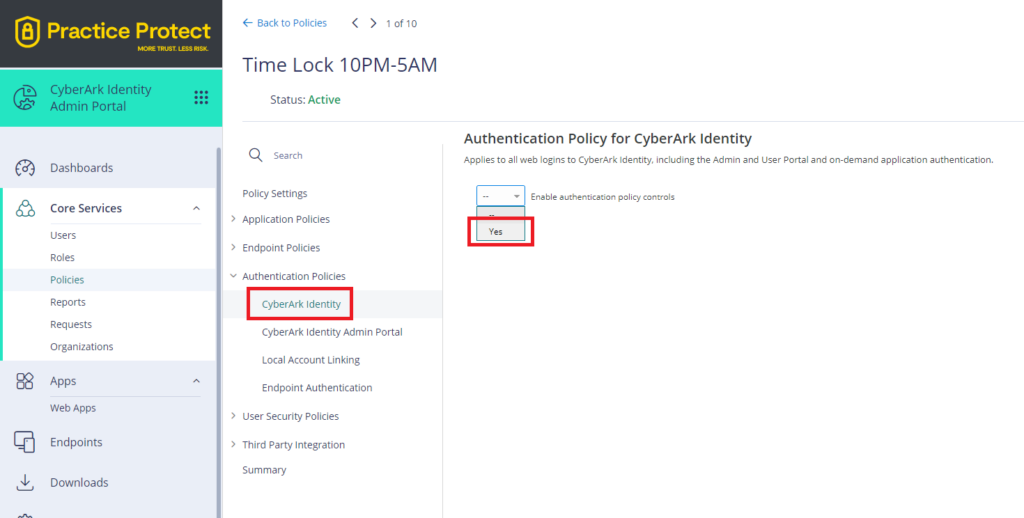Click the Core Services icon
The image size is (1024, 518).
coord(25,208)
